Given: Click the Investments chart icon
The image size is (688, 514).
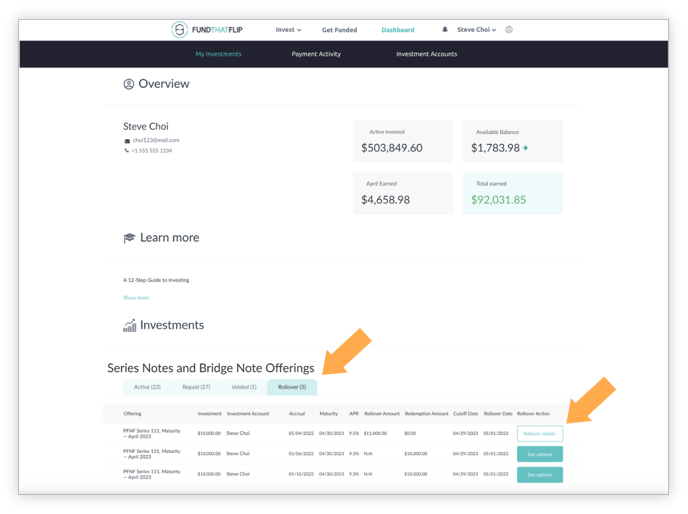Looking at the screenshot, I should point(129,325).
